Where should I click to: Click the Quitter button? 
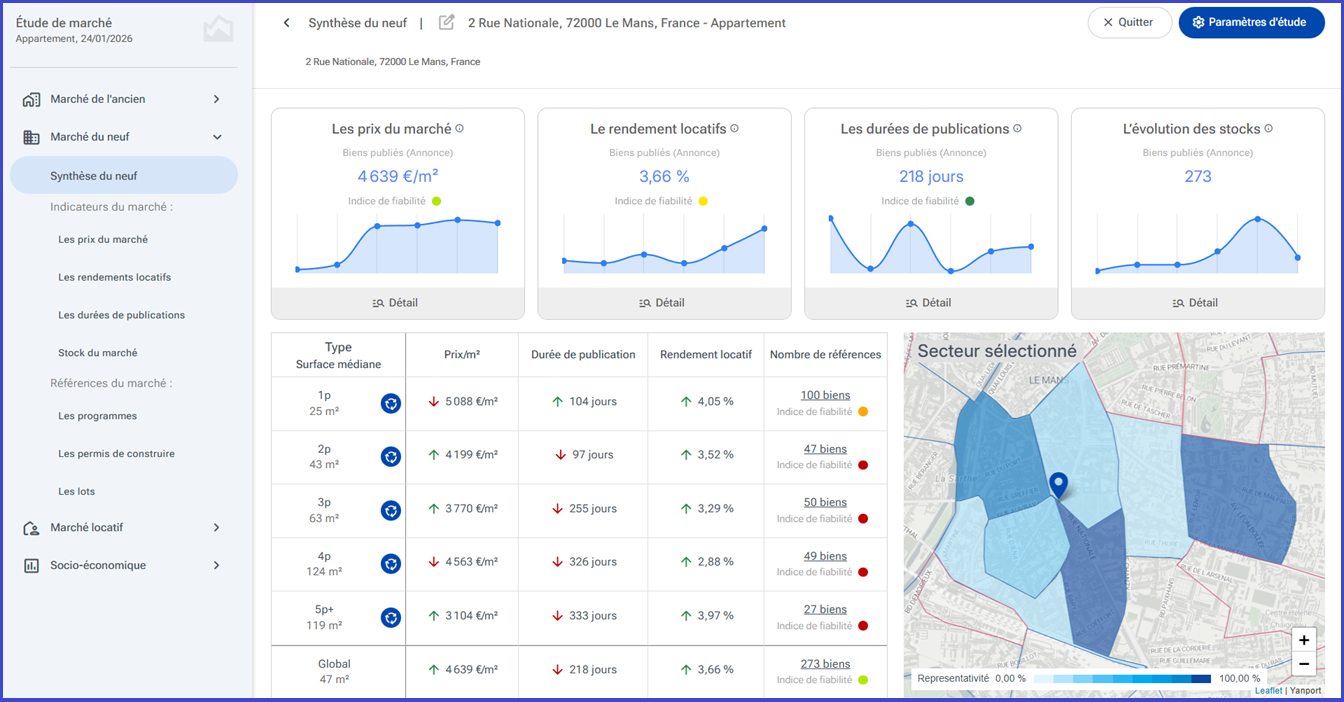(1130, 22)
